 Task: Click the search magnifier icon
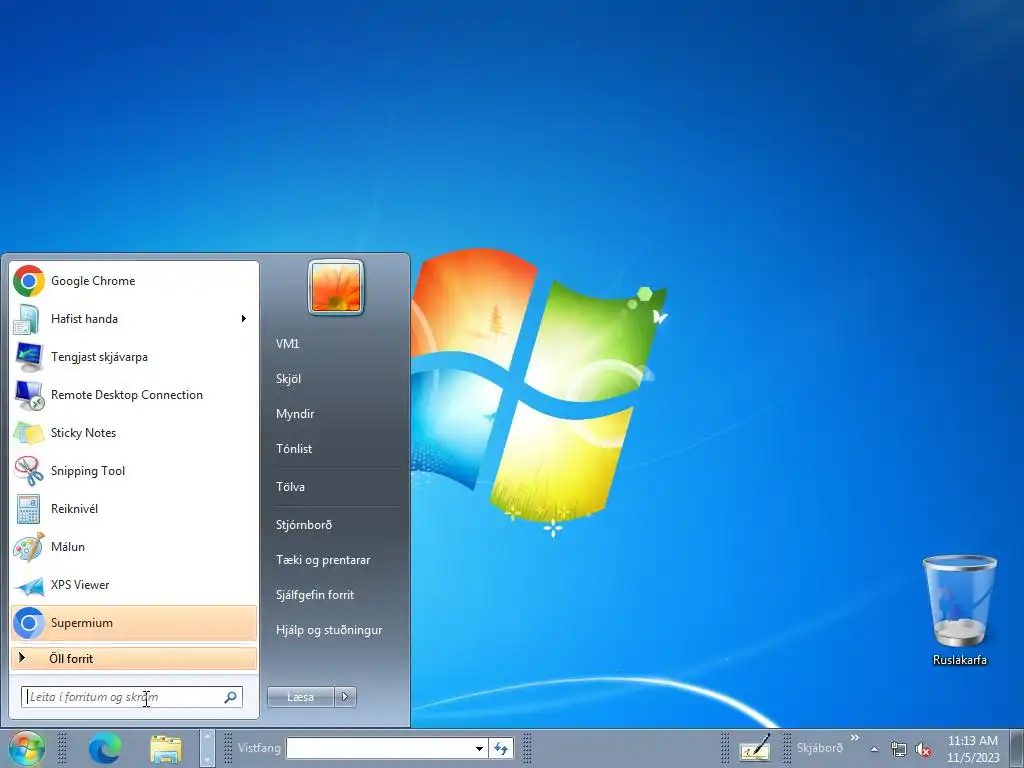[x=231, y=697]
